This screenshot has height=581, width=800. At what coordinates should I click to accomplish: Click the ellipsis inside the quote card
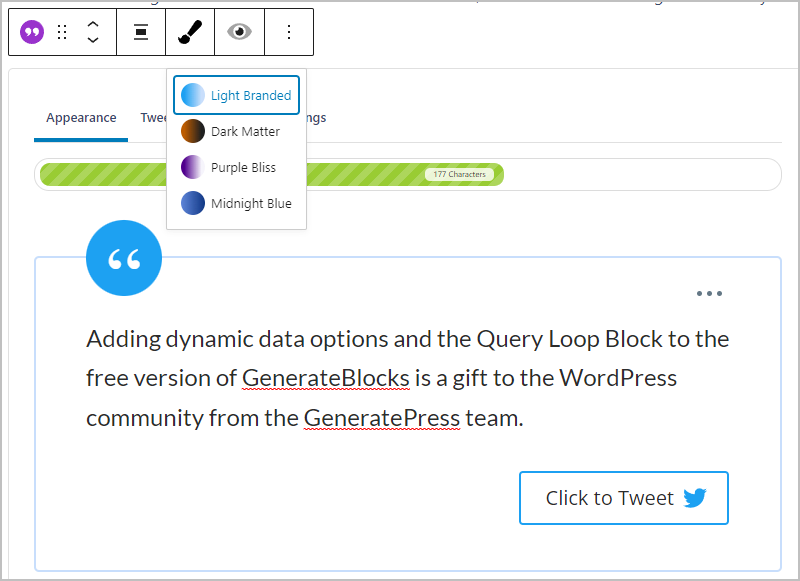(x=710, y=293)
